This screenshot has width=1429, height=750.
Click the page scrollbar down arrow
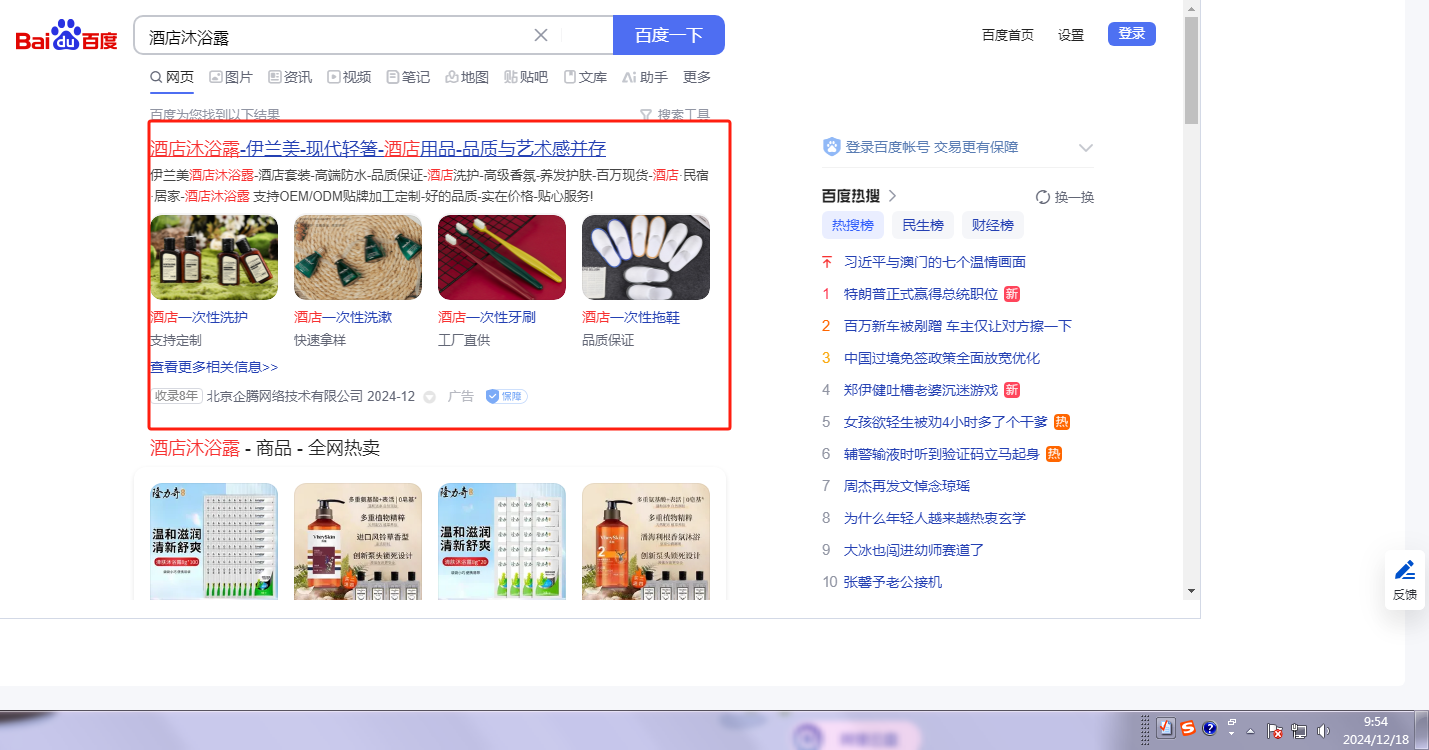coord(1191,591)
